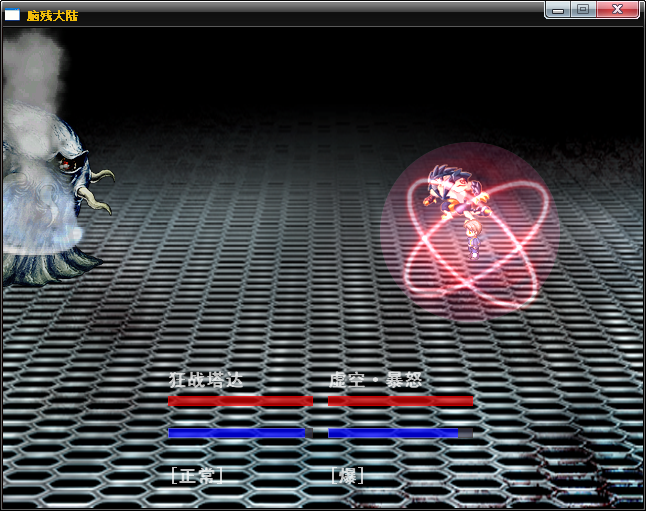This screenshot has width=646, height=511.
Task: Click the character name 虚空·暴怒
Action: click(x=375, y=380)
